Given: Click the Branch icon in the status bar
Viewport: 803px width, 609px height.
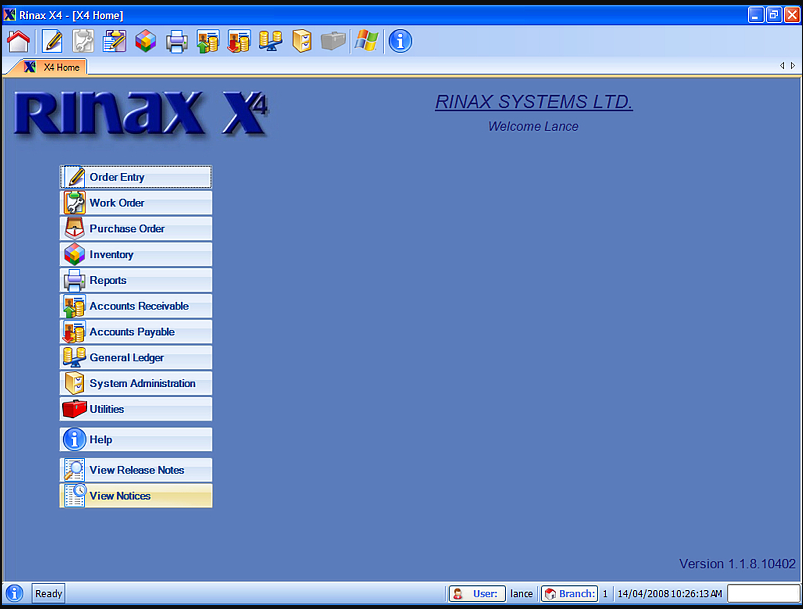Looking at the screenshot, I should [x=551, y=594].
